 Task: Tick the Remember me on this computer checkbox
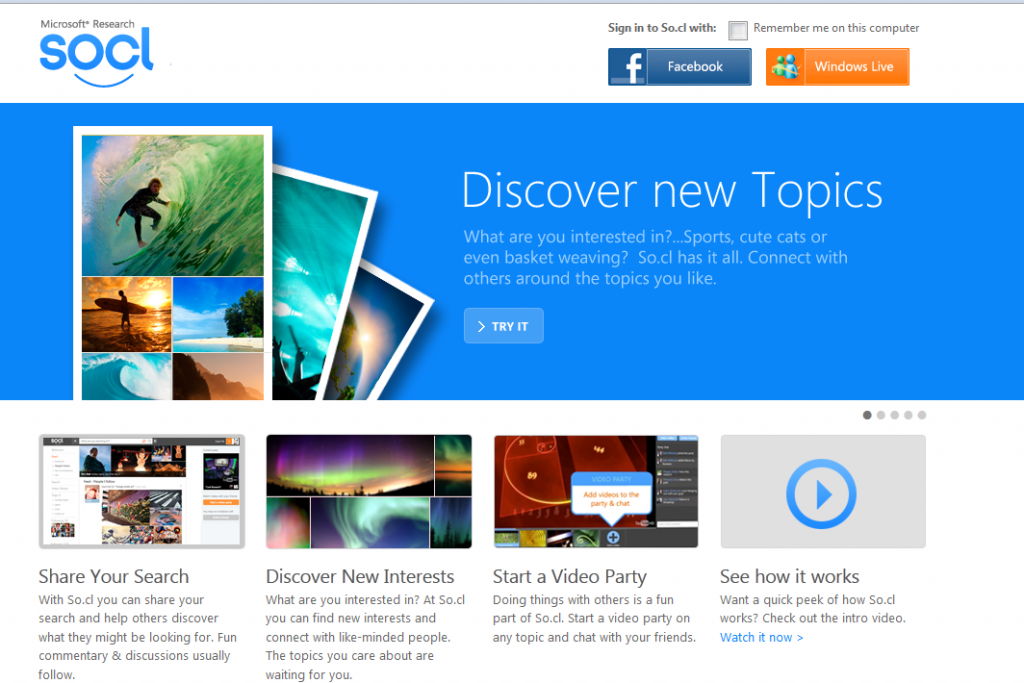pos(738,30)
